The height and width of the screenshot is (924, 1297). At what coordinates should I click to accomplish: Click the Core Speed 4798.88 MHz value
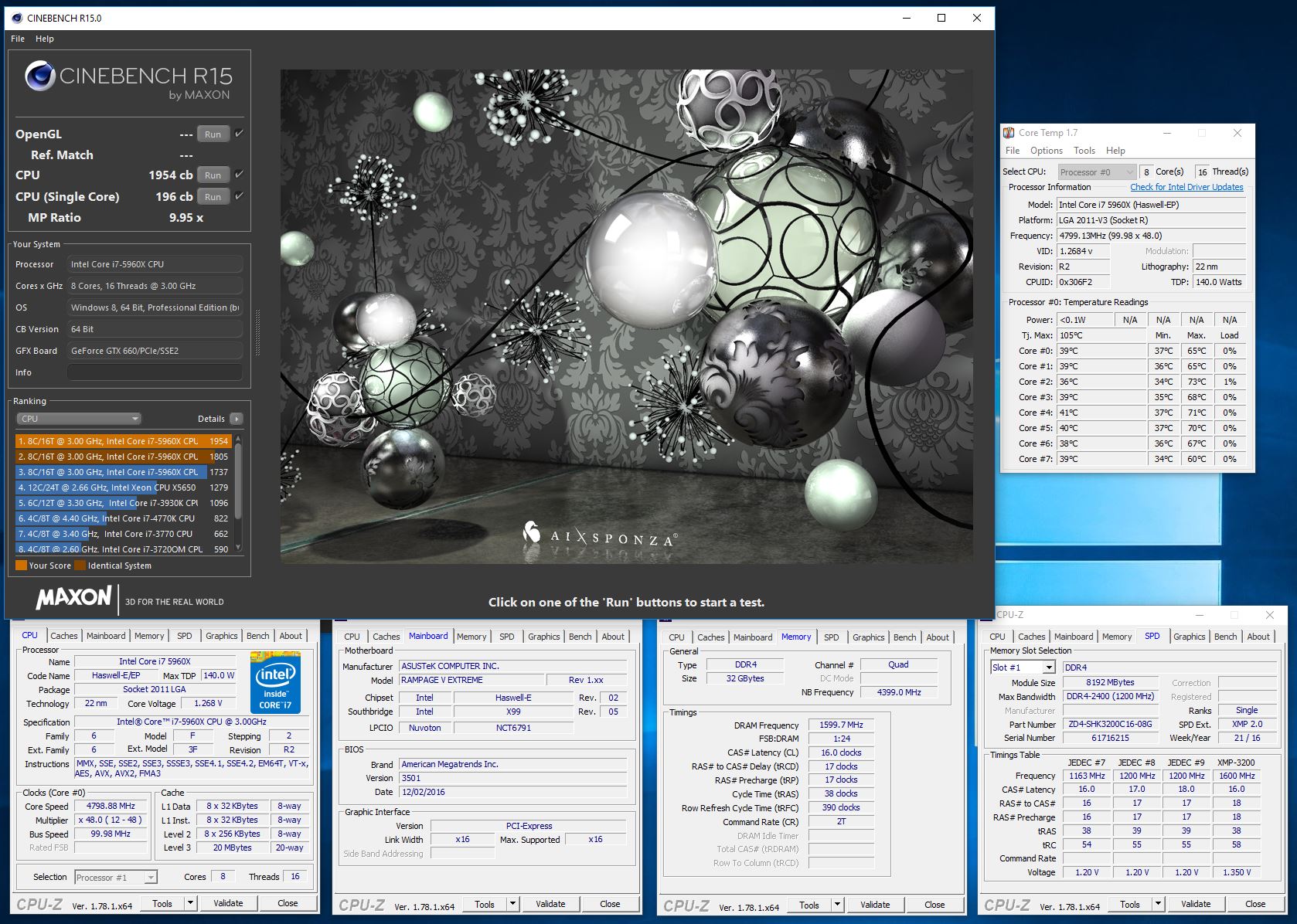click(x=111, y=806)
